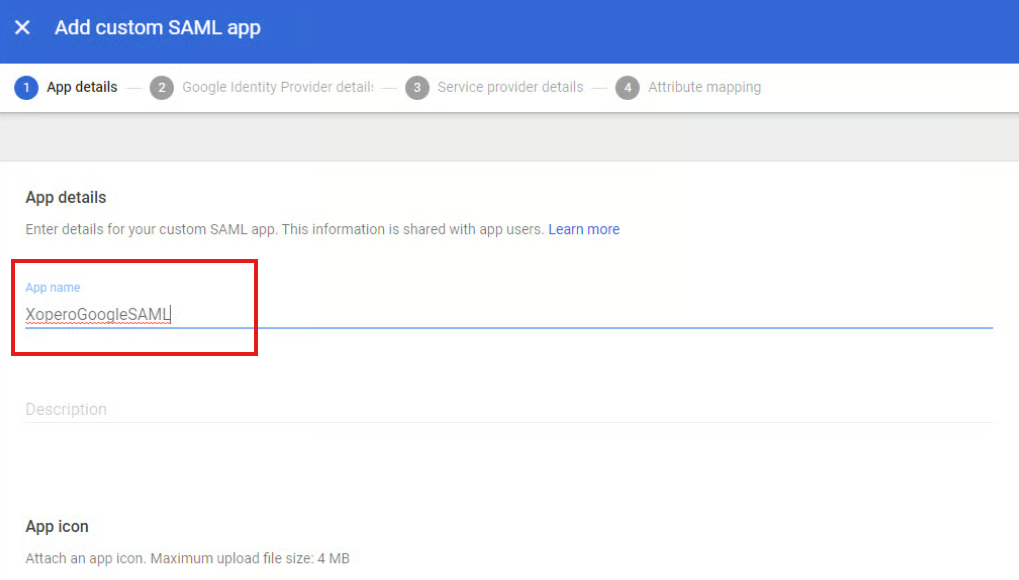
Task: Click the step 3 number circle
Action: 417,88
